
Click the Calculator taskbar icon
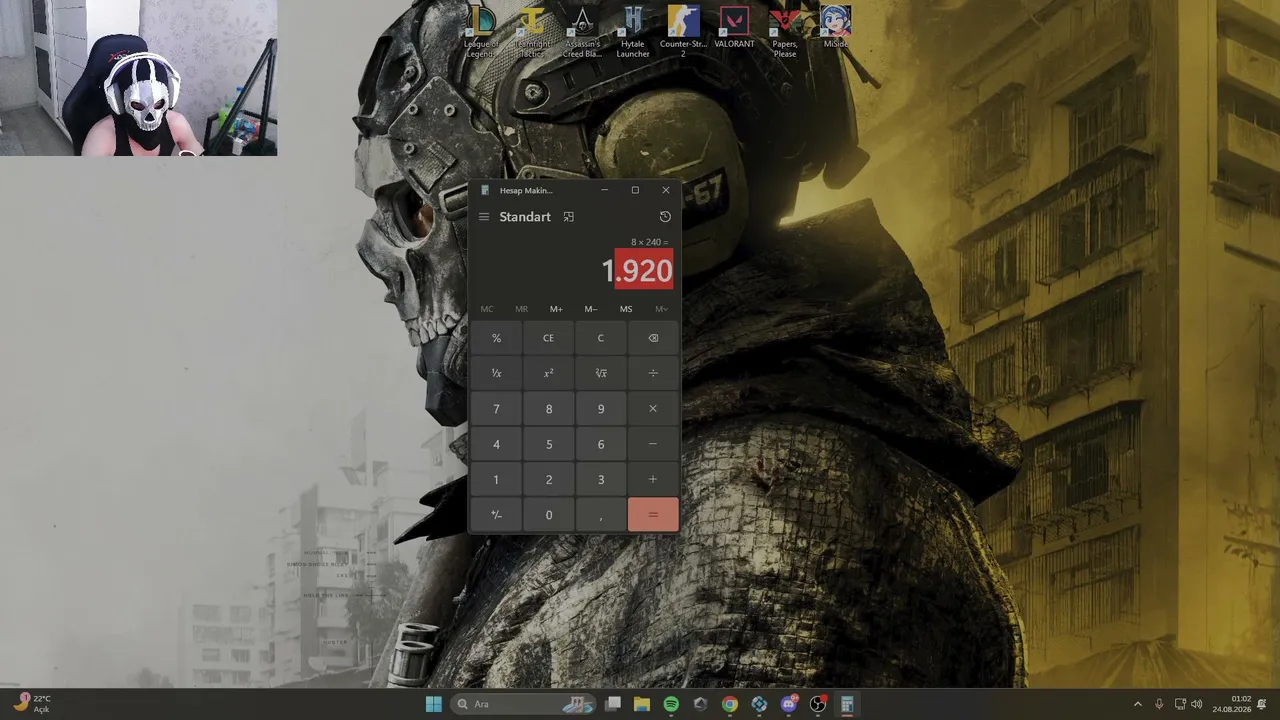847,704
